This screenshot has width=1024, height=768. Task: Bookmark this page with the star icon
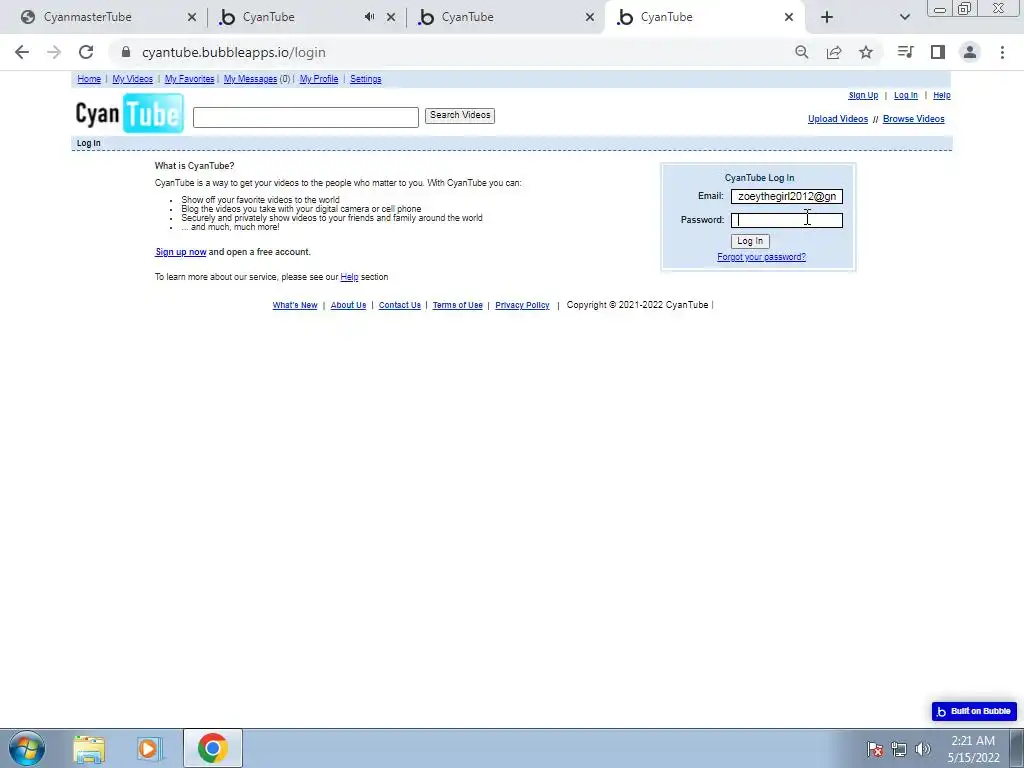click(x=866, y=52)
